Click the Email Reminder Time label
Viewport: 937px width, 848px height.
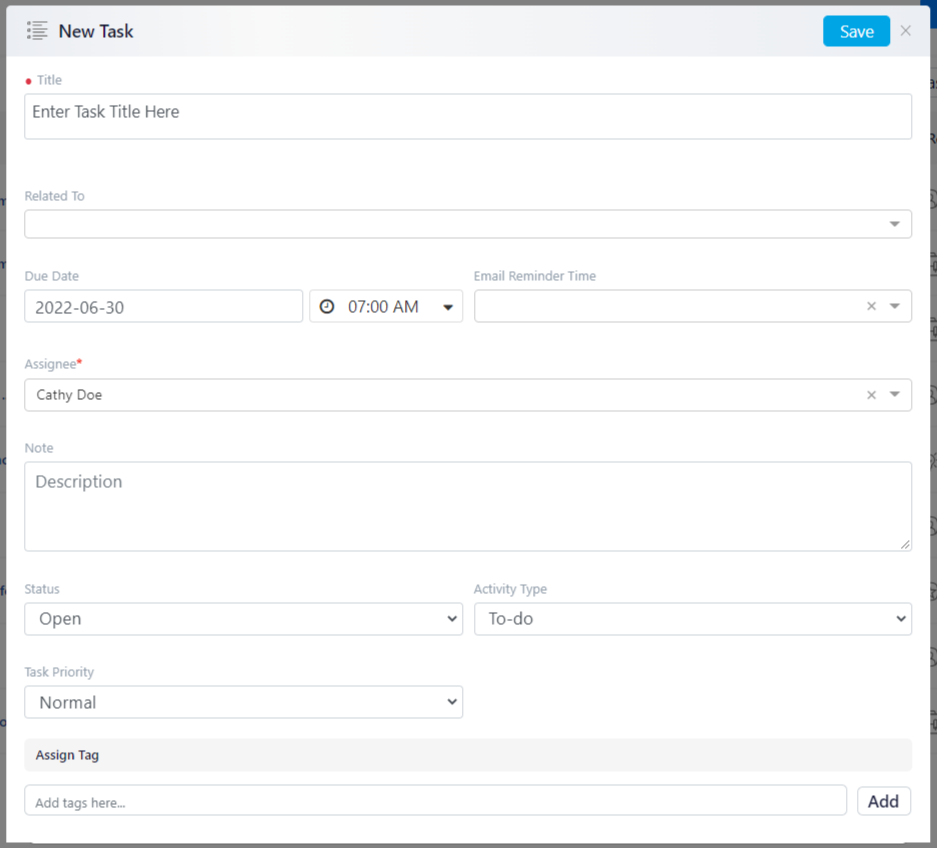[x=535, y=276]
